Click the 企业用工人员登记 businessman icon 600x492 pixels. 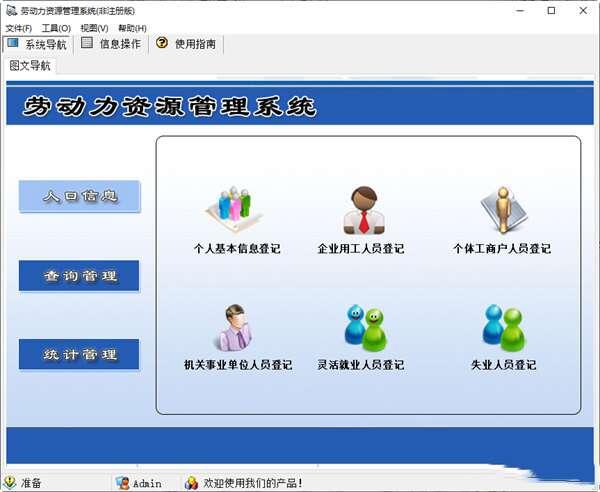[361, 209]
